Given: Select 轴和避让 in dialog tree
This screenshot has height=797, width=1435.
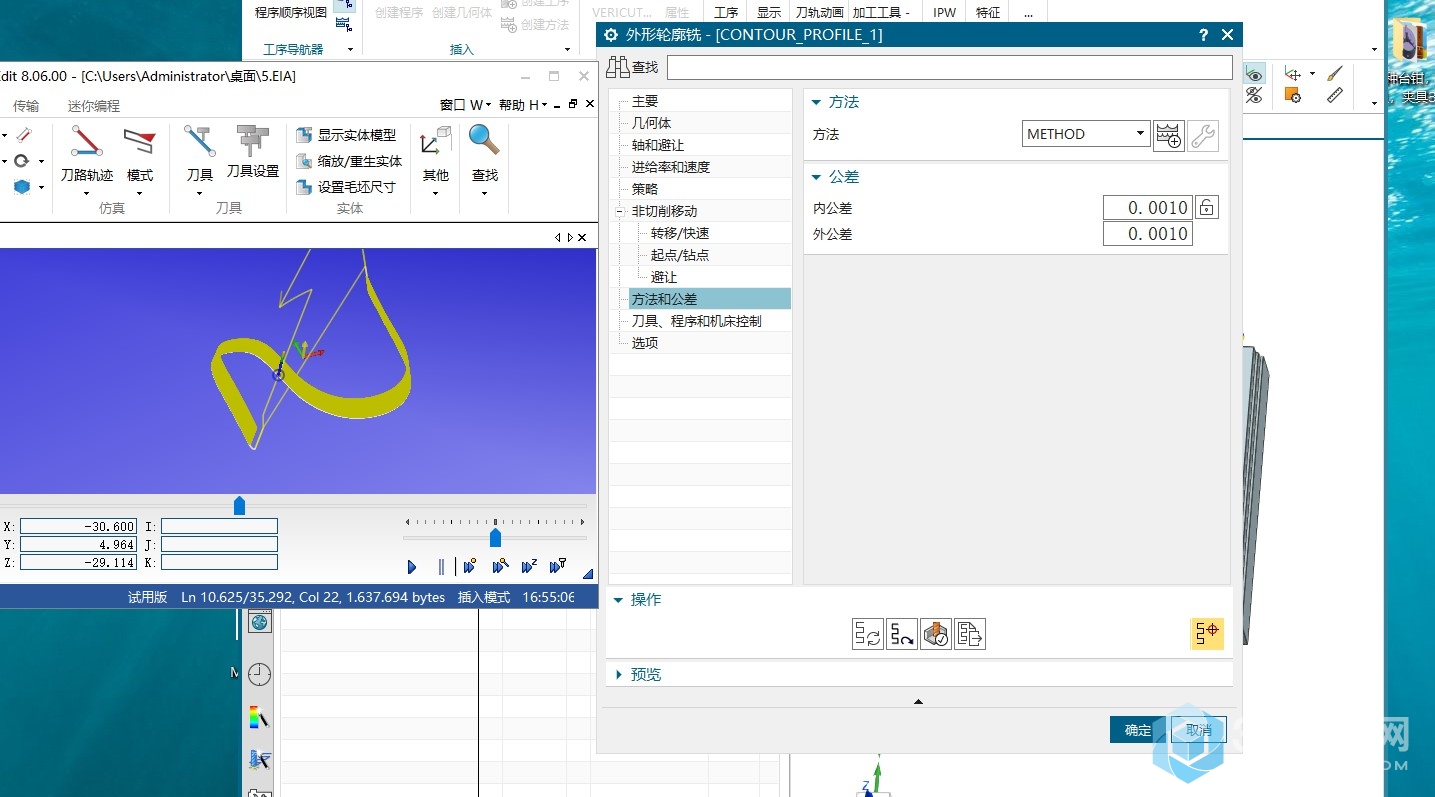Looking at the screenshot, I should 658,145.
